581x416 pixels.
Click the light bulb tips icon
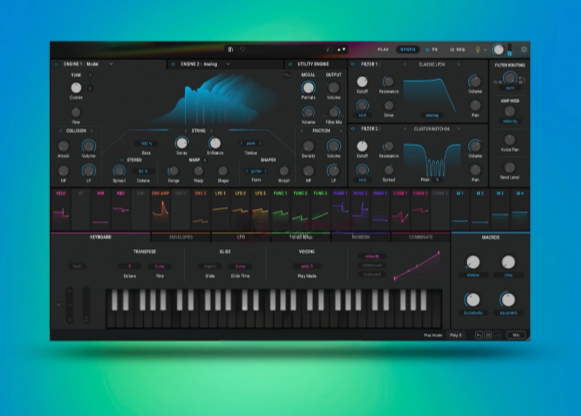[x=478, y=50]
